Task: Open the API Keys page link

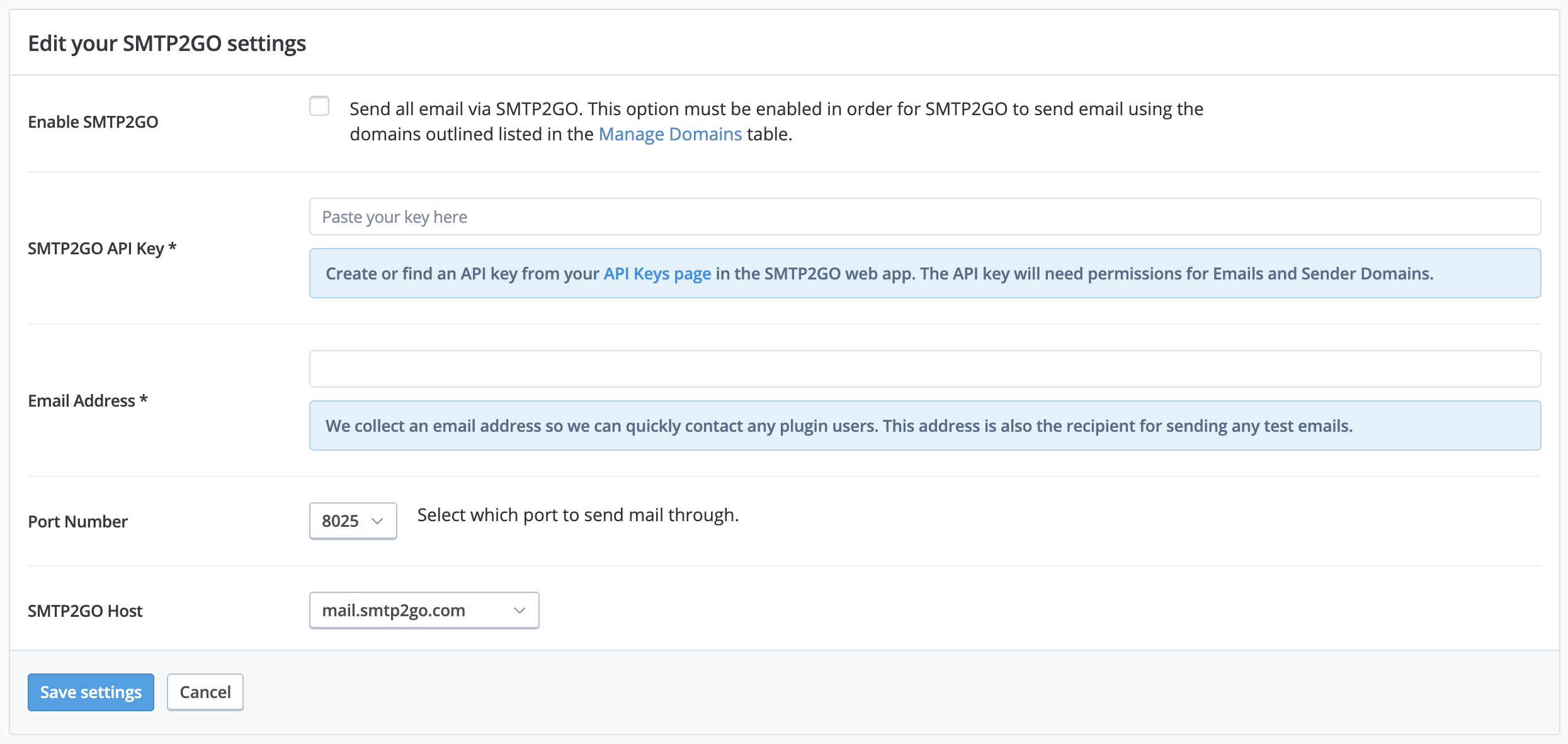Action: click(x=657, y=274)
